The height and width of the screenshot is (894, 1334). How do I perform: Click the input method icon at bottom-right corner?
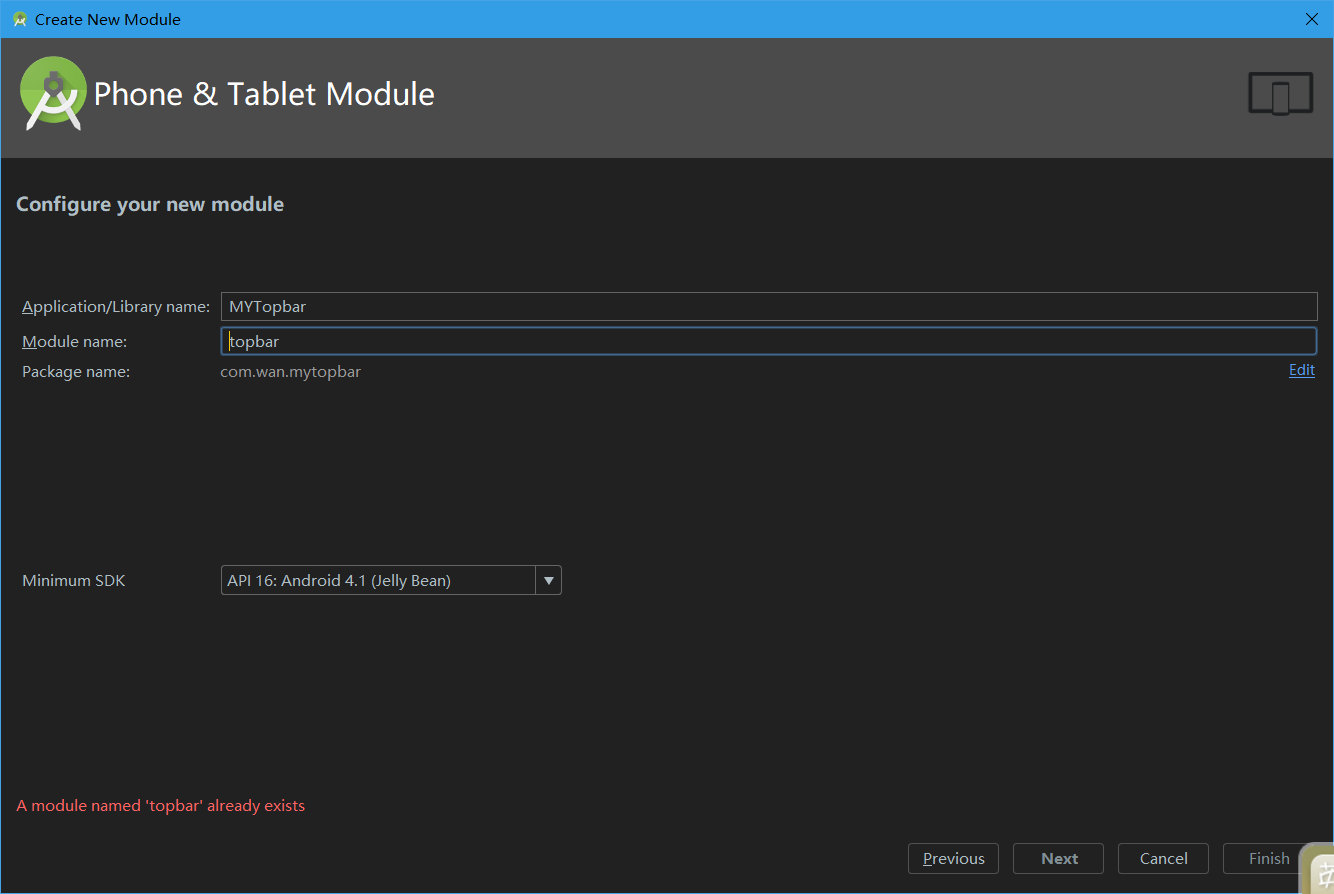(1318, 868)
